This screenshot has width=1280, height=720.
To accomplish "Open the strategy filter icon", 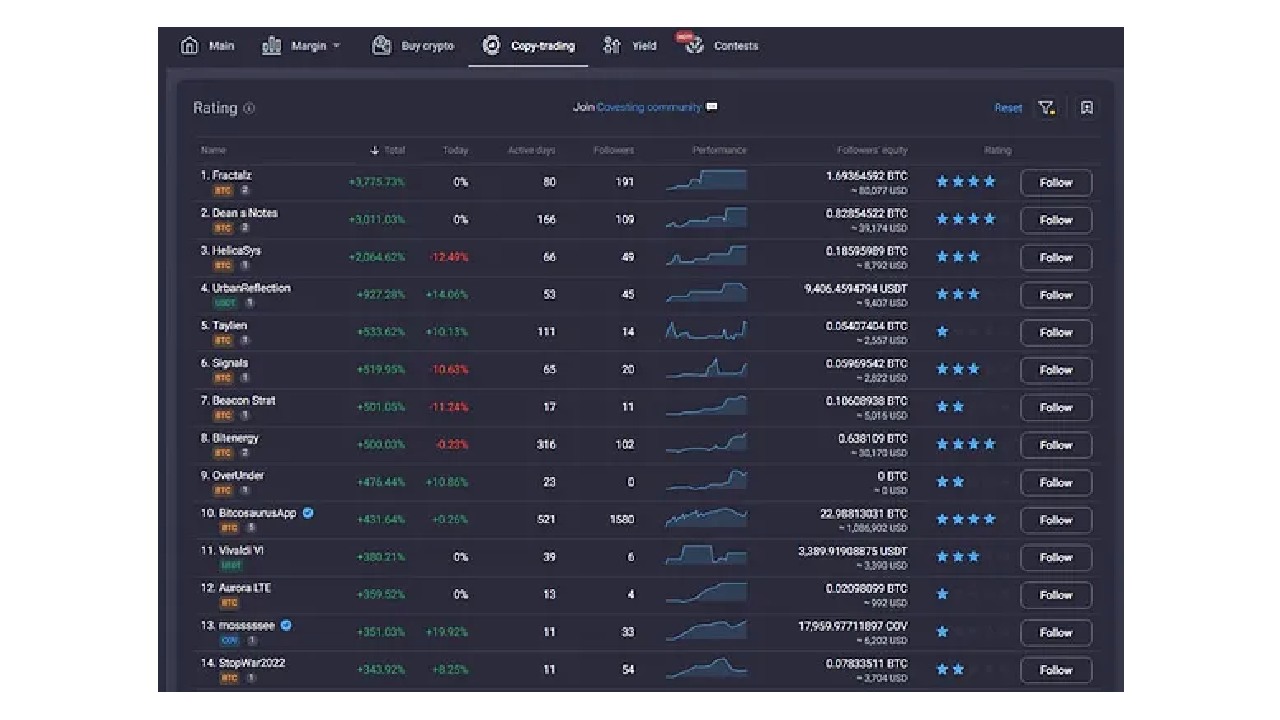I will pyautogui.click(x=1046, y=108).
